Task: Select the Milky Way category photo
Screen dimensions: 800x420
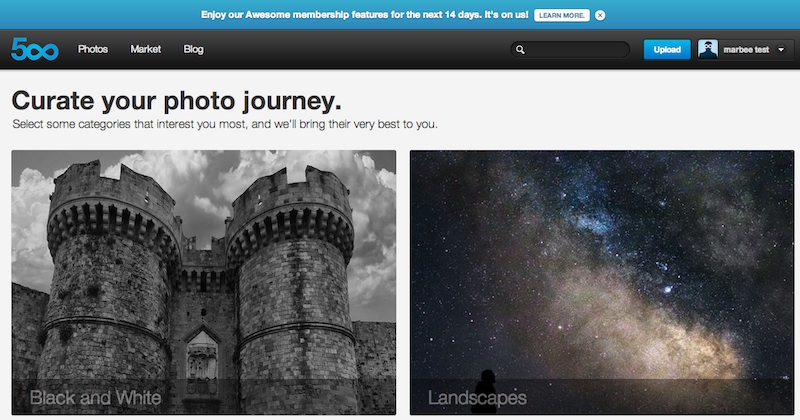Action: click(602, 282)
